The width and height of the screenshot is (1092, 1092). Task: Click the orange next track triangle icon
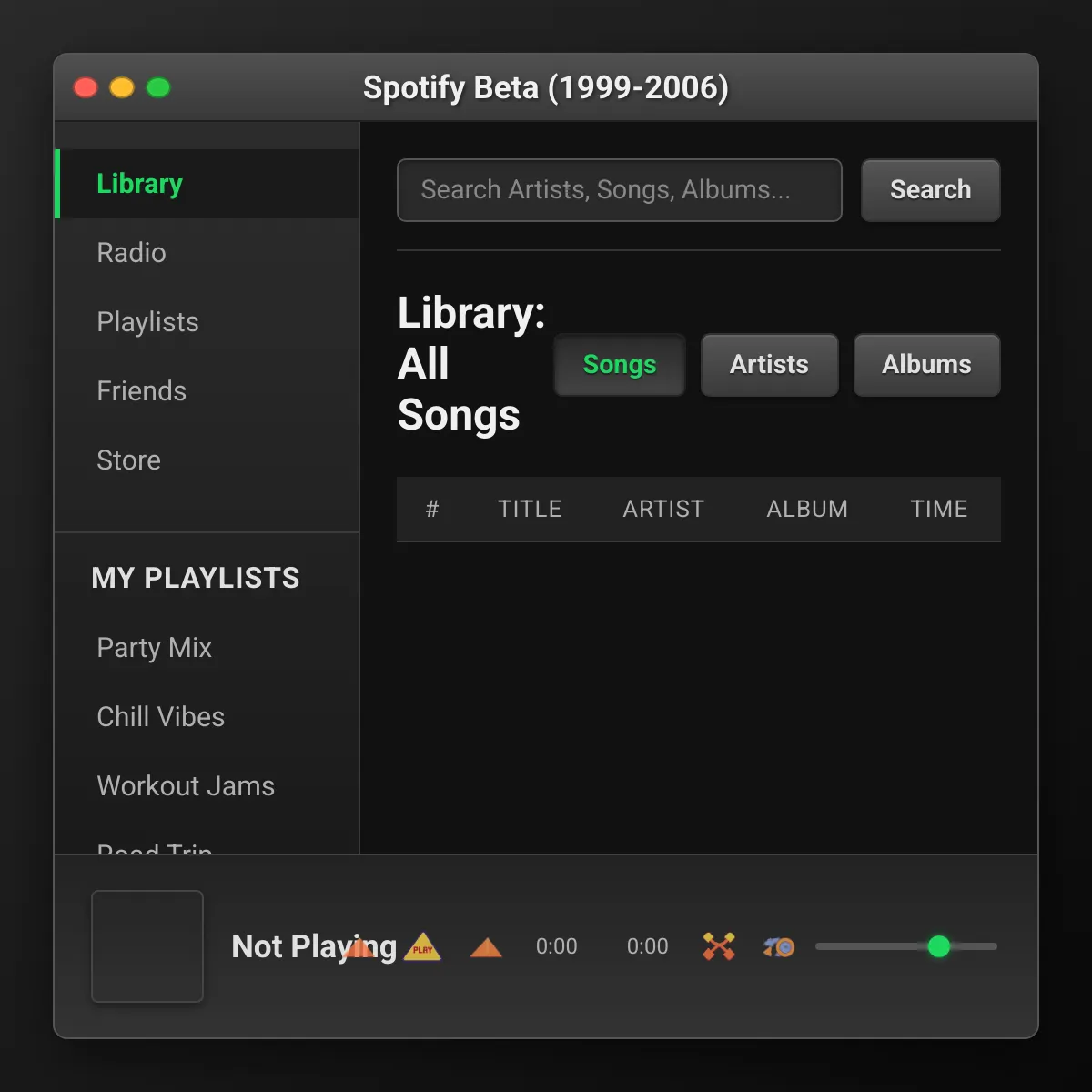click(486, 948)
